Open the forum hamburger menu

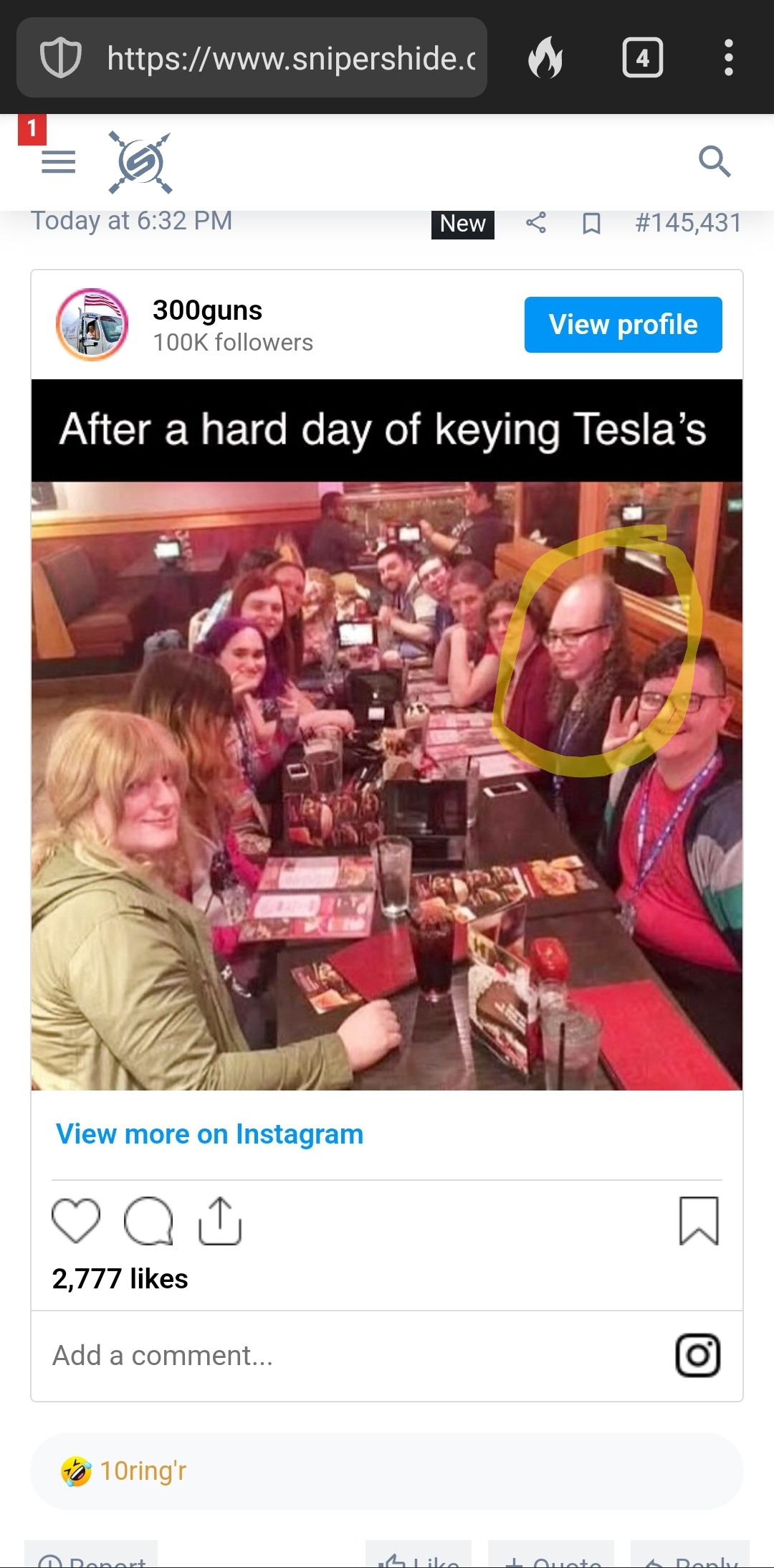click(58, 163)
